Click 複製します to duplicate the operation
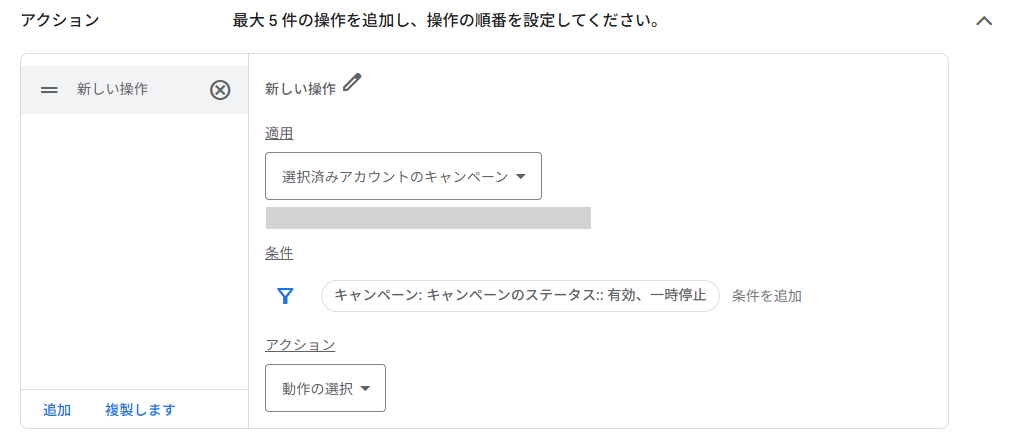The height and width of the screenshot is (438, 1012). point(140,410)
